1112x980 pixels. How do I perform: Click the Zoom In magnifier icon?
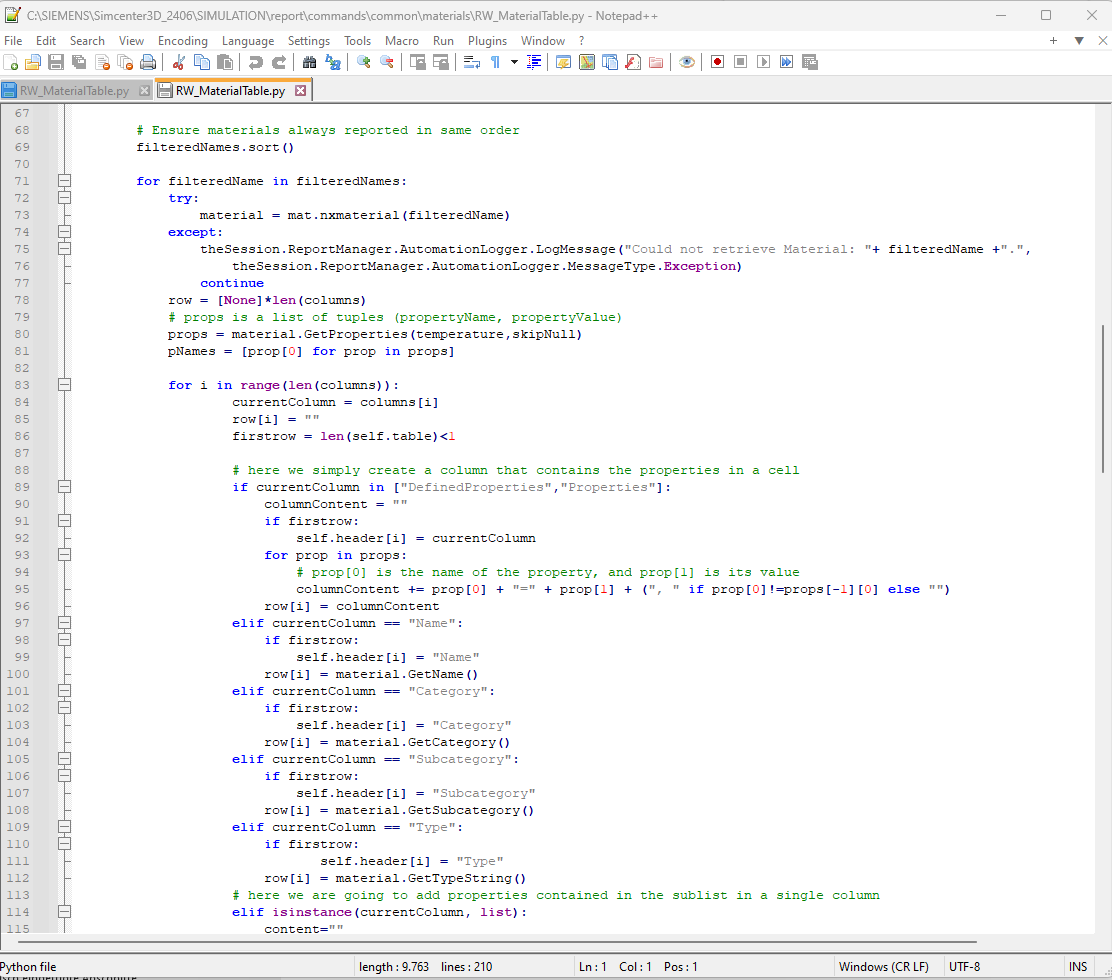[363, 62]
